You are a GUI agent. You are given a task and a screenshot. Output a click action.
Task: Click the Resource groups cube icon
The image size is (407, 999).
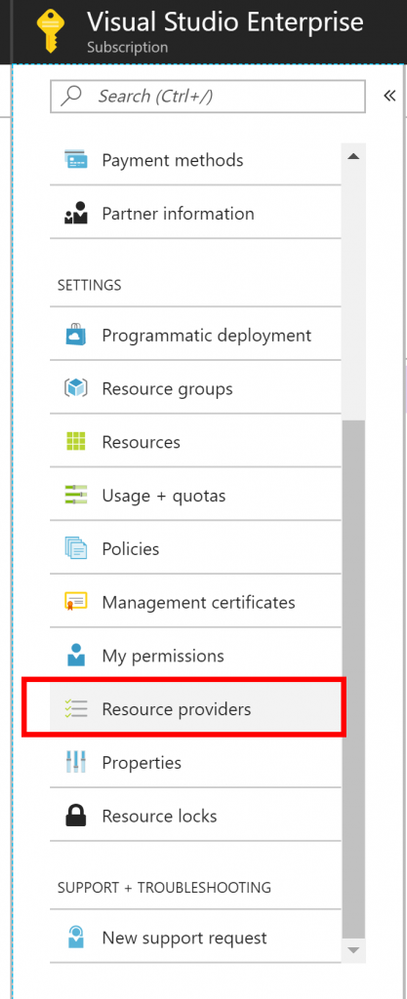76,388
